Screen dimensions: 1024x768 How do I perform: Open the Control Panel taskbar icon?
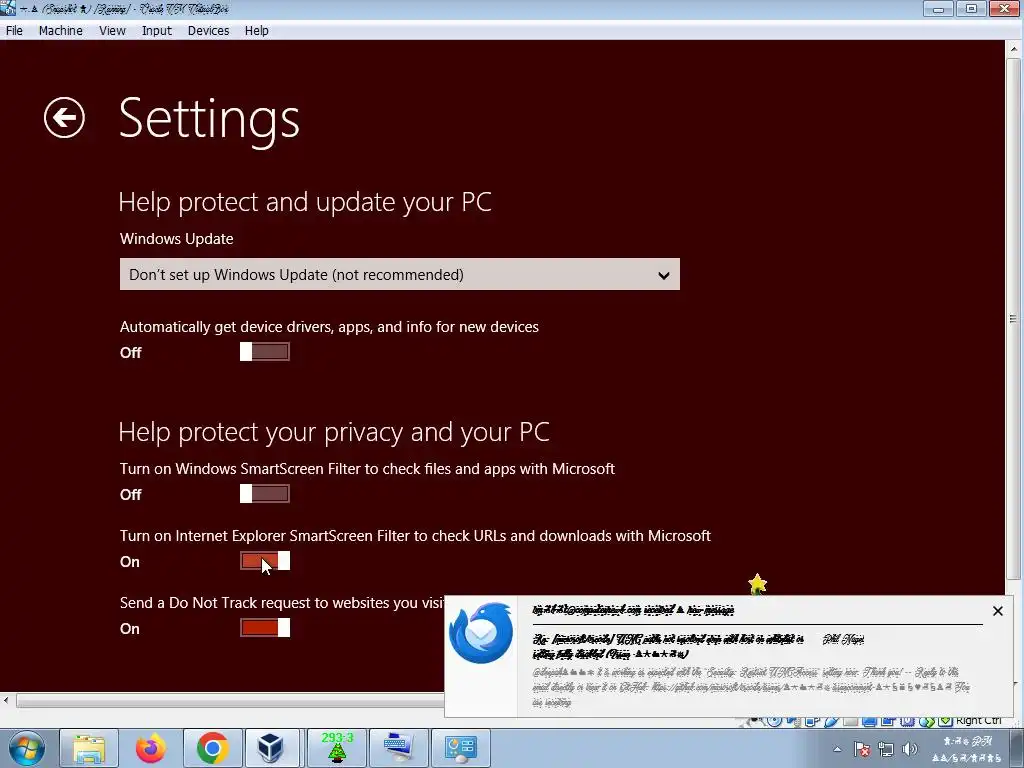point(461,748)
